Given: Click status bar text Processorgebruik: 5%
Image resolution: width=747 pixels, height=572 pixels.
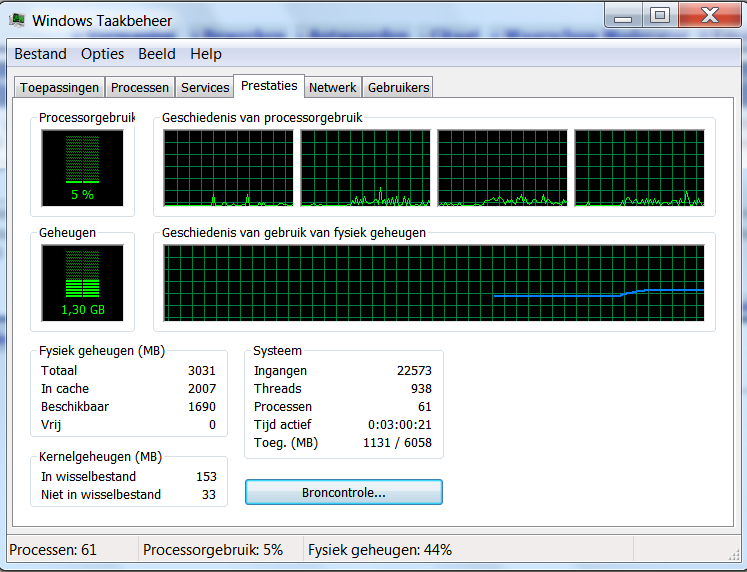Looking at the screenshot, I should point(213,550).
